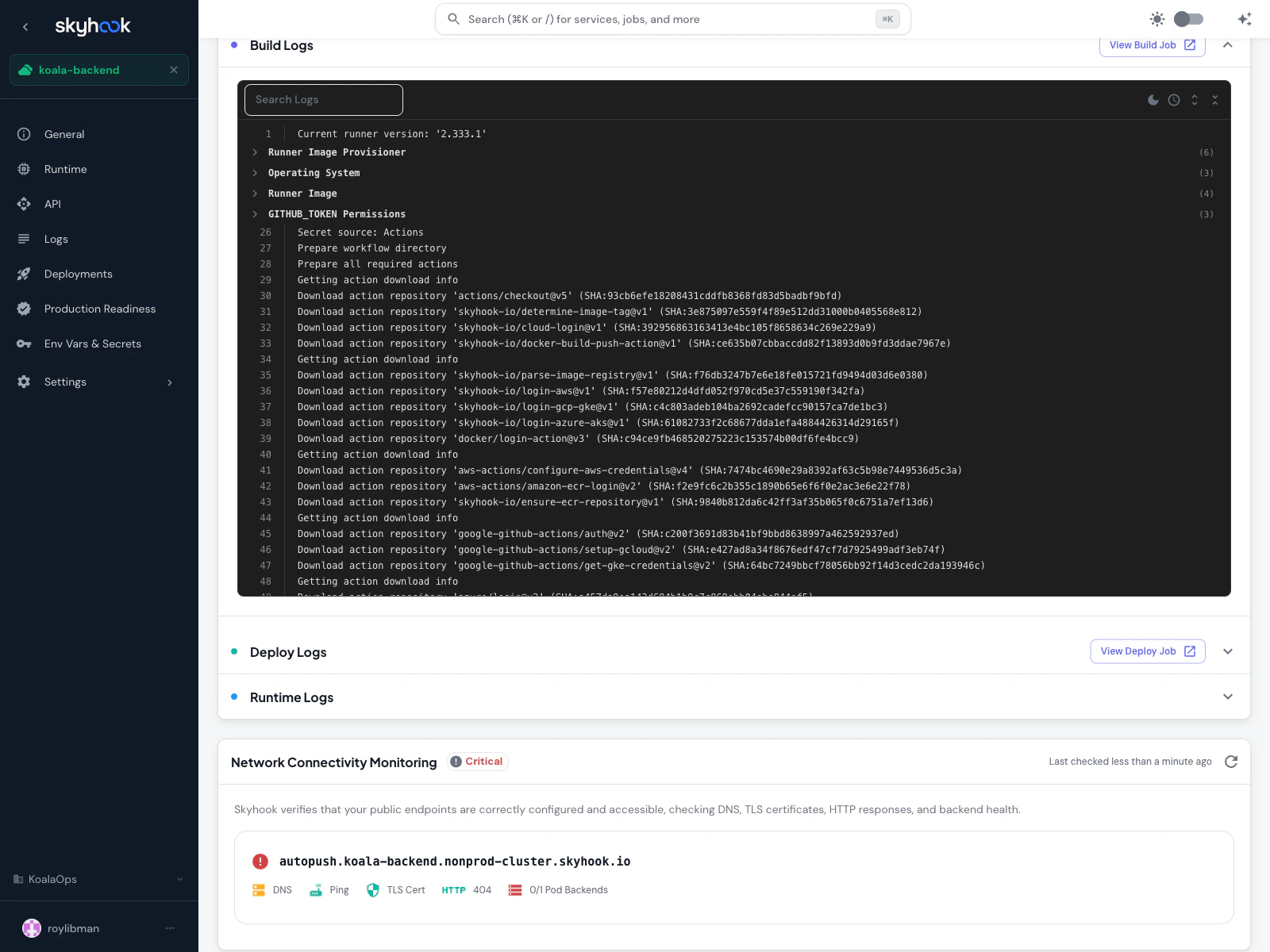
Task: Select the Logs icon in the sidebar
Action: 25,239
